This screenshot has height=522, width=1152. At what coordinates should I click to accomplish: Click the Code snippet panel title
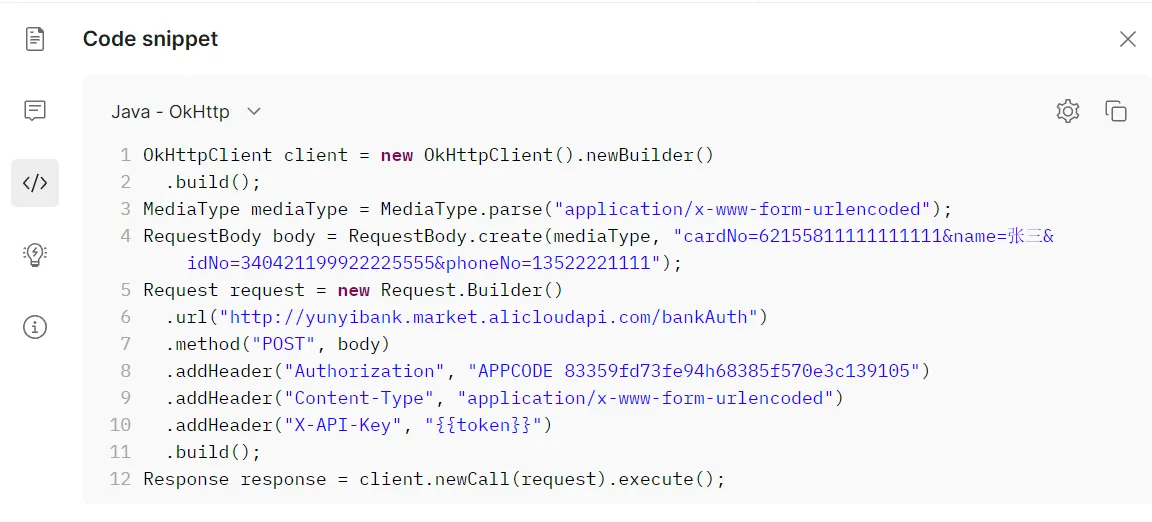[150, 39]
